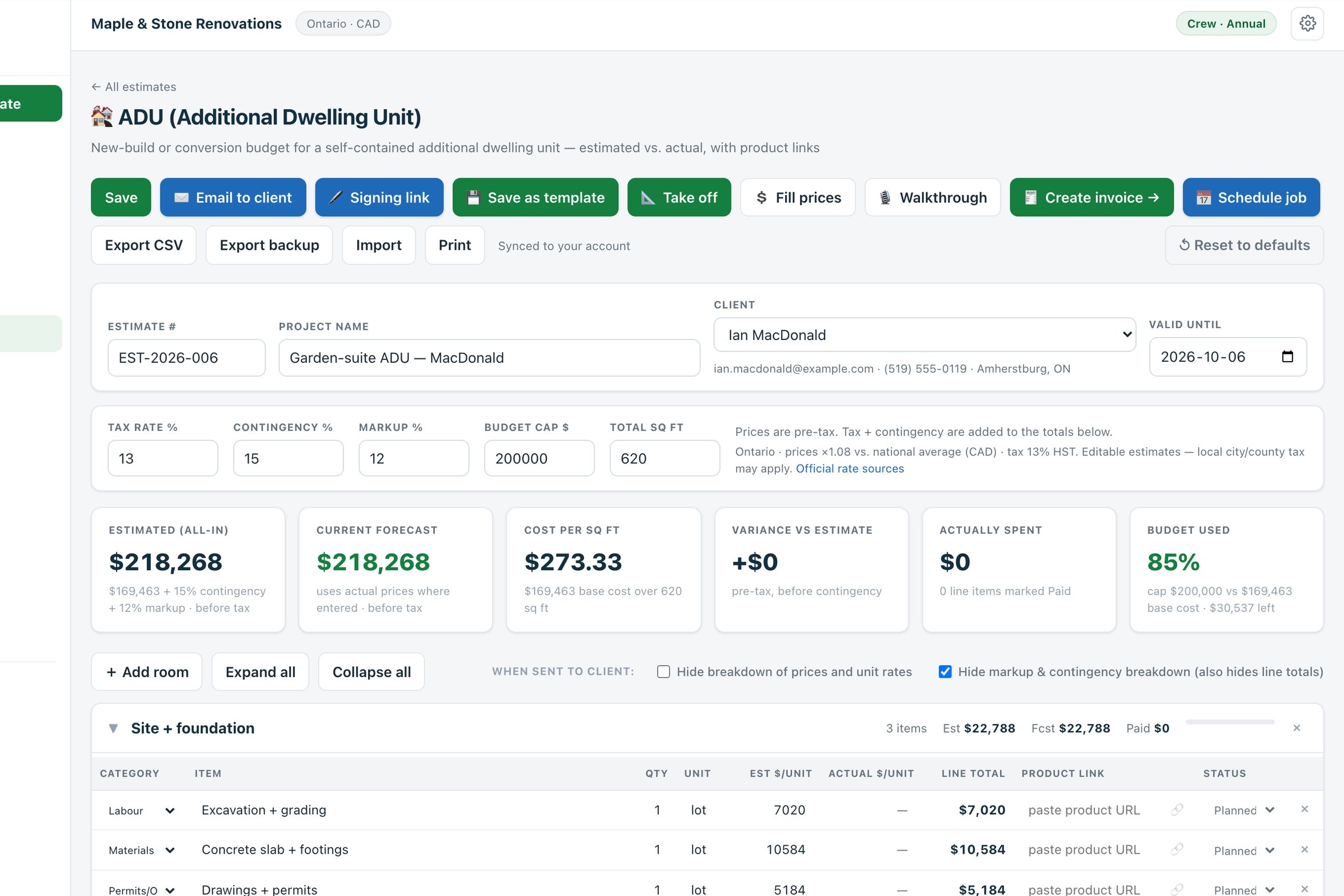The width and height of the screenshot is (1344, 896).
Task: Open settings gear icon
Action: coord(1307,23)
